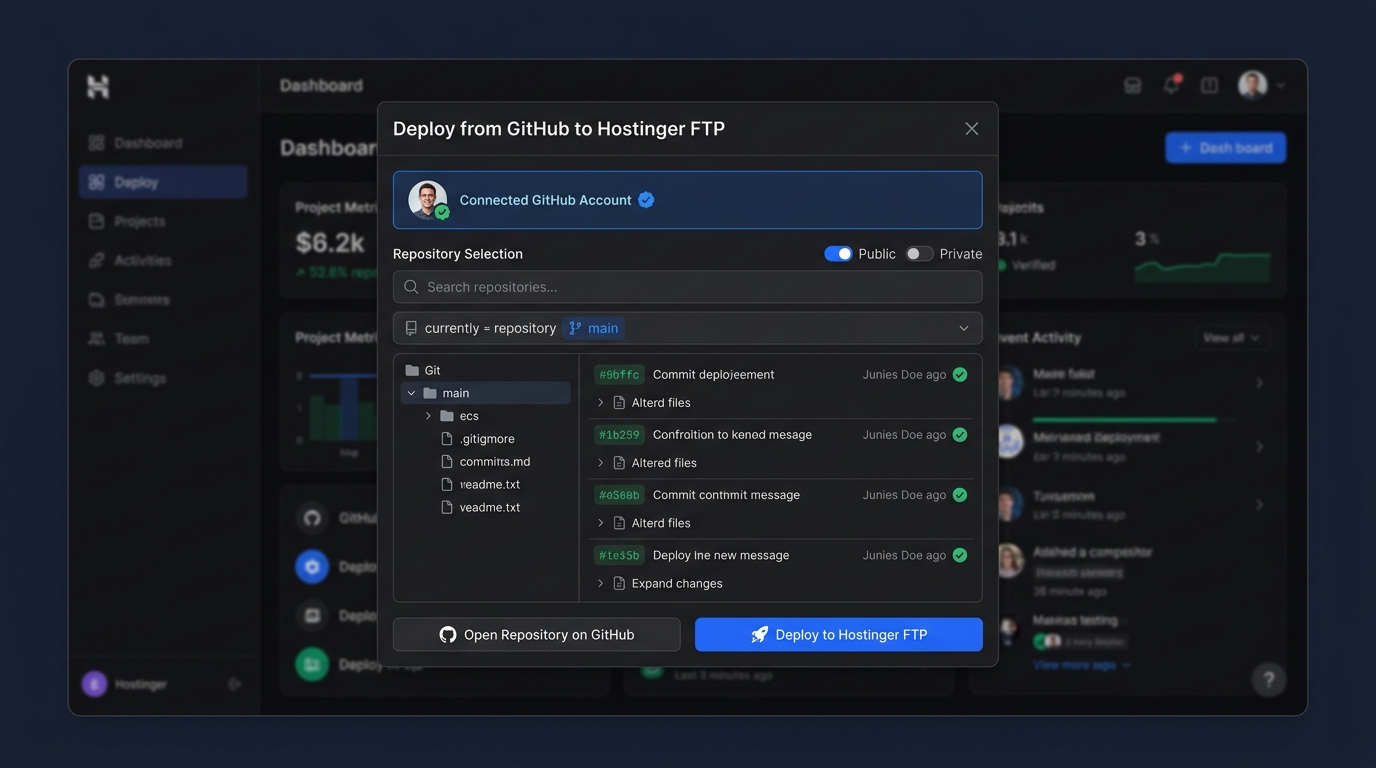Click the GitHub logo on Open Repository button
Viewport: 1376px width, 768px height.
pyautogui.click(x=448, y=635)
